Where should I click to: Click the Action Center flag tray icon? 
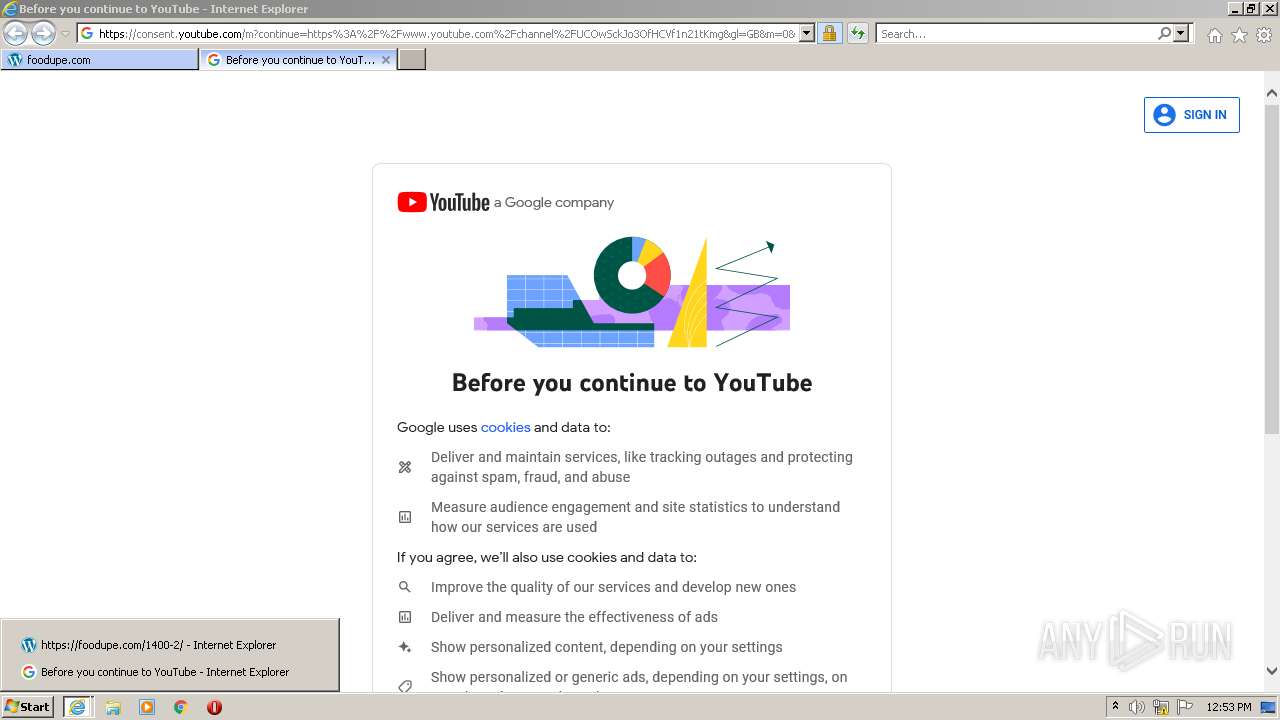[1186, 707]
